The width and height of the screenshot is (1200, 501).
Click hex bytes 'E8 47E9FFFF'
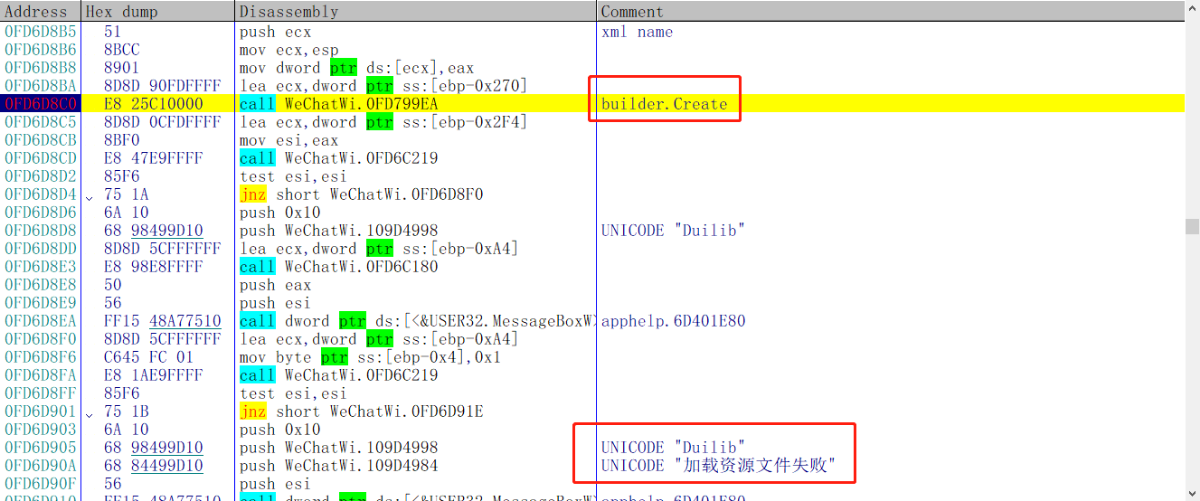pos(154,159)
